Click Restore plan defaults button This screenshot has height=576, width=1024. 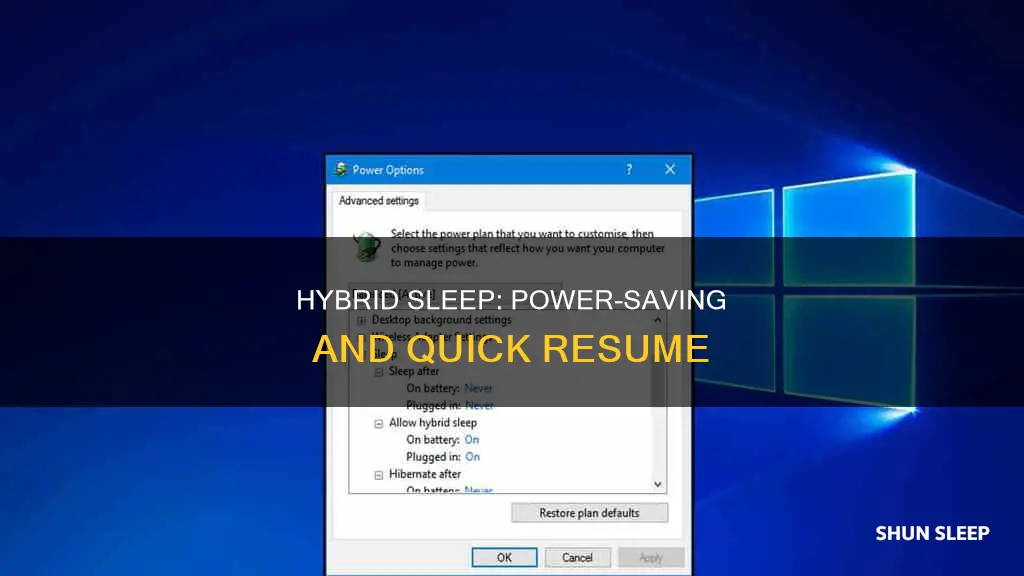coord(589,513)
